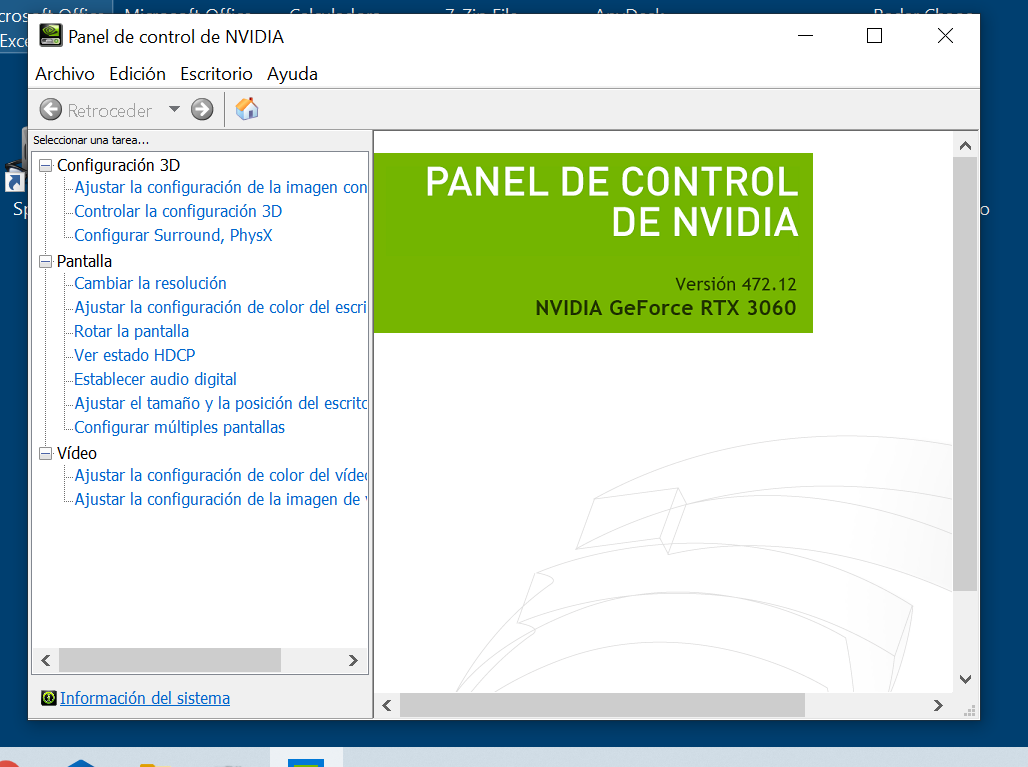Select Controlar la configuración 3D

coord(178,211)
